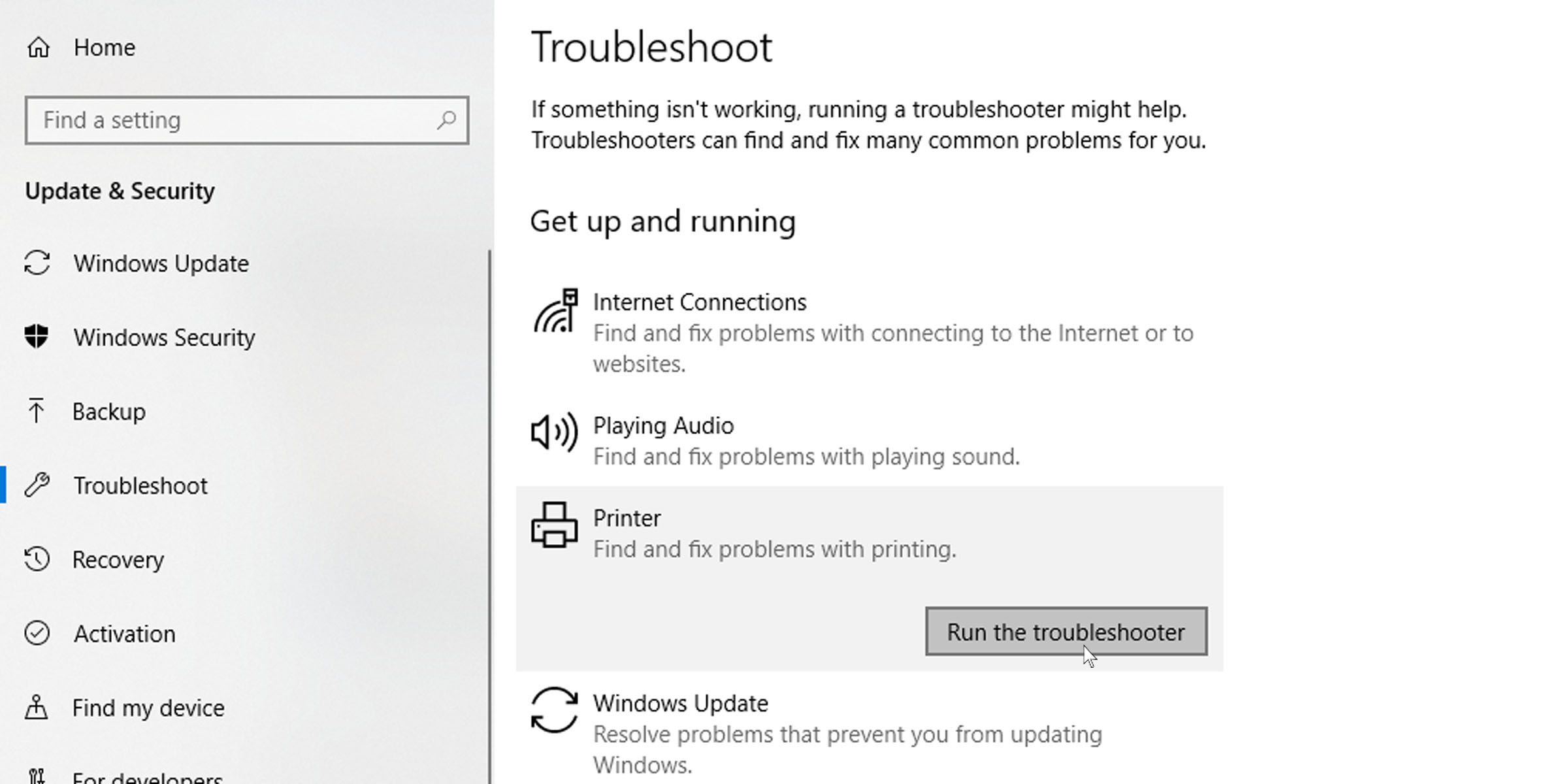
Task: Click inside the Find a setting search box
Action: click(x=229, y=120)
